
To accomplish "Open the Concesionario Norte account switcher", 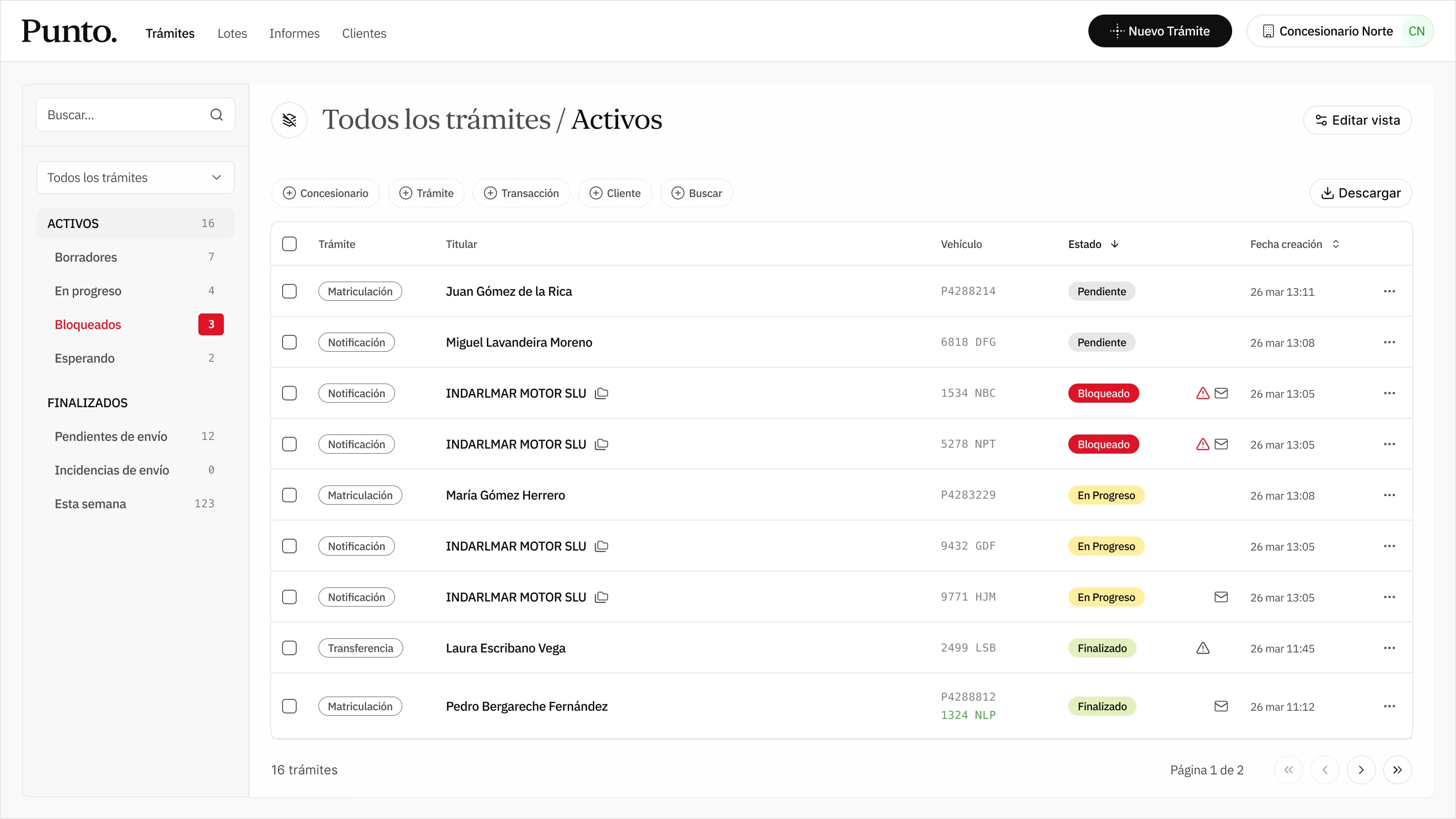I will click(x=1340, y=31).
